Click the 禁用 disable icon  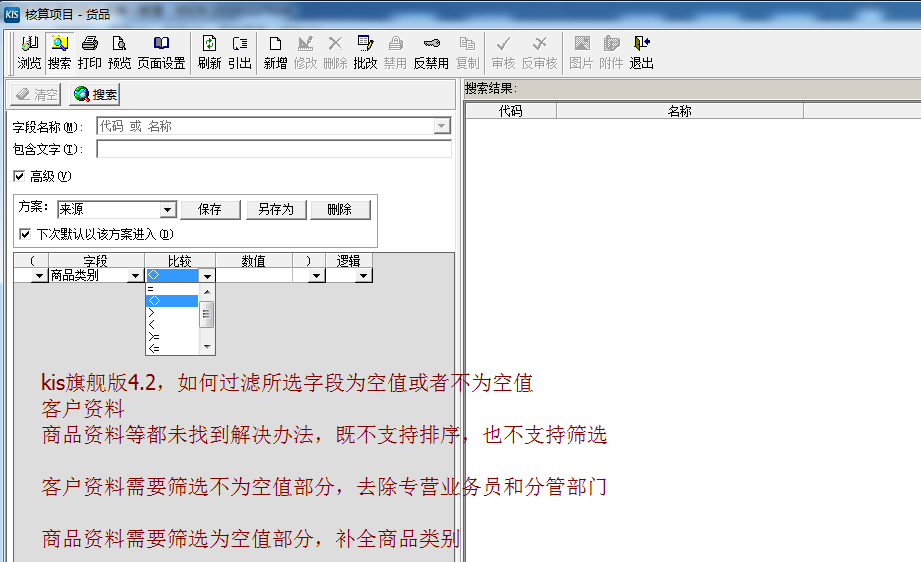click(395, 52)
